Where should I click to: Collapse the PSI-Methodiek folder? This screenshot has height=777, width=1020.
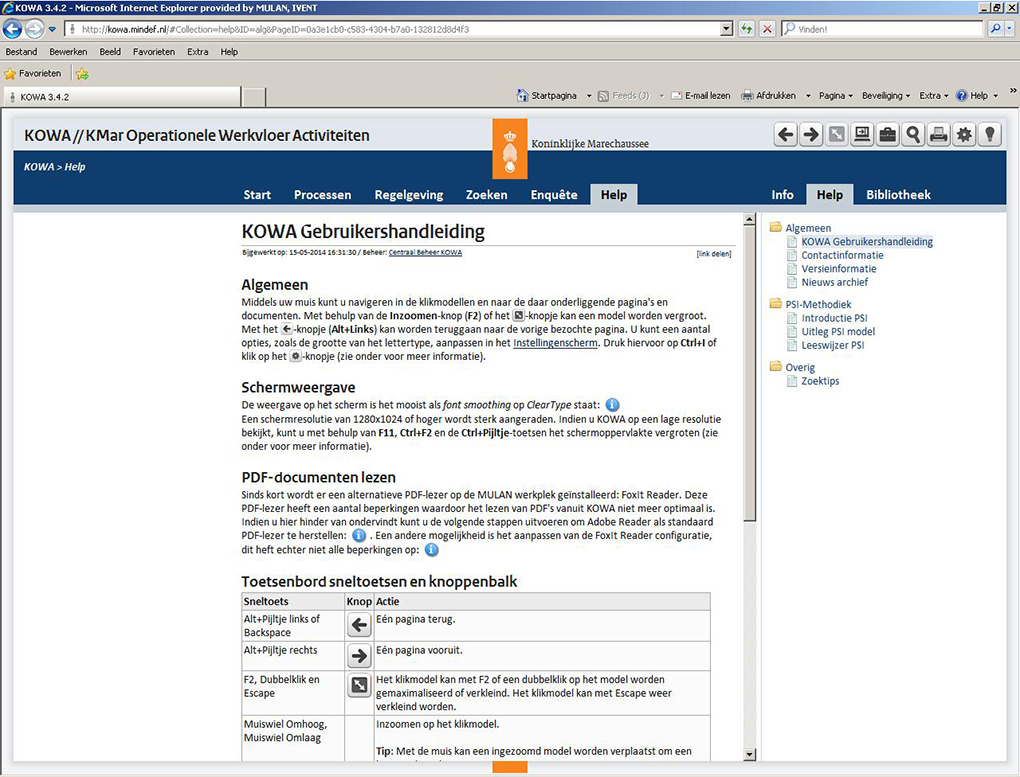pos(776,304)
